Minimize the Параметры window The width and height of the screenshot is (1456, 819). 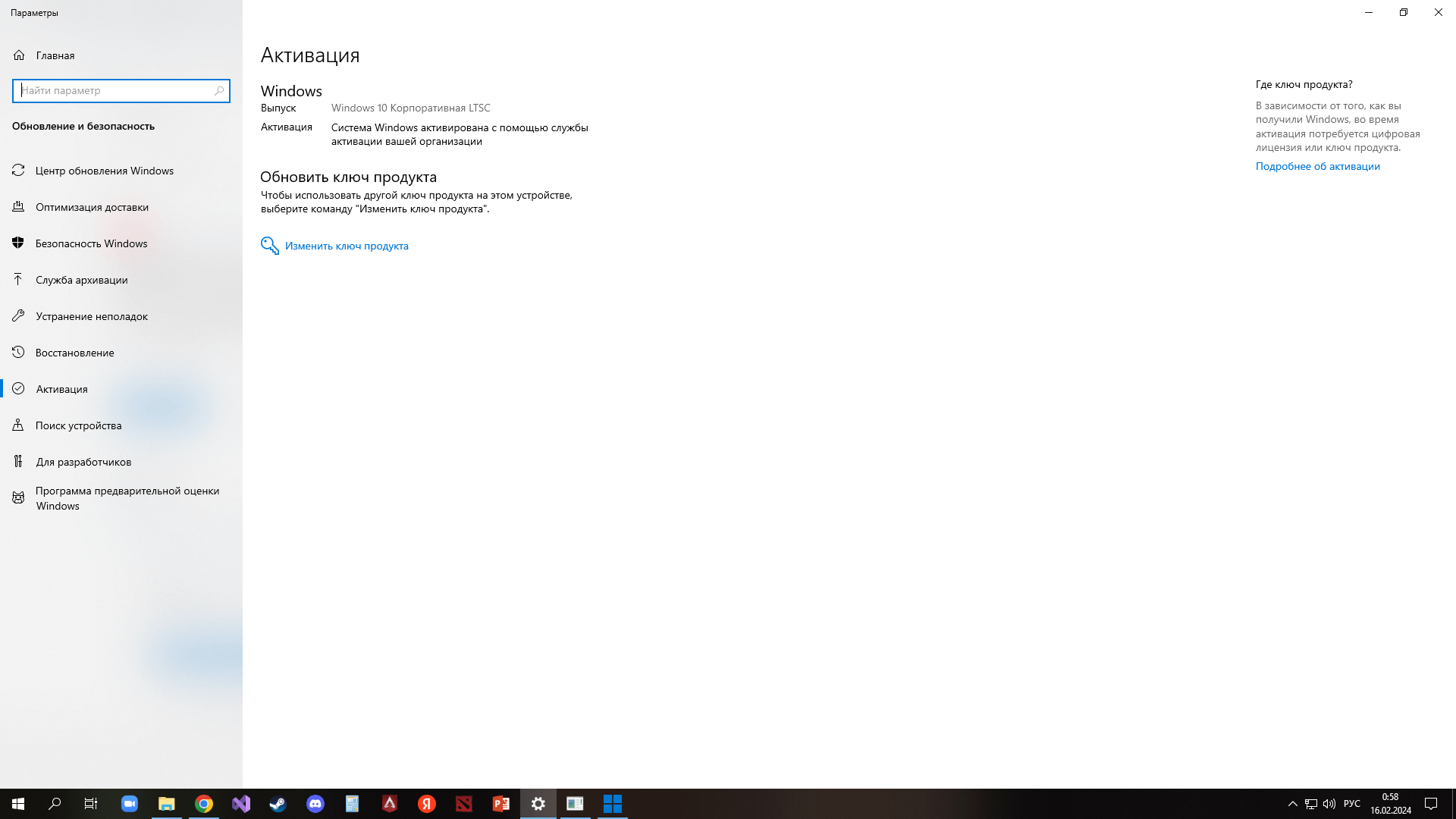[1369, 12]
